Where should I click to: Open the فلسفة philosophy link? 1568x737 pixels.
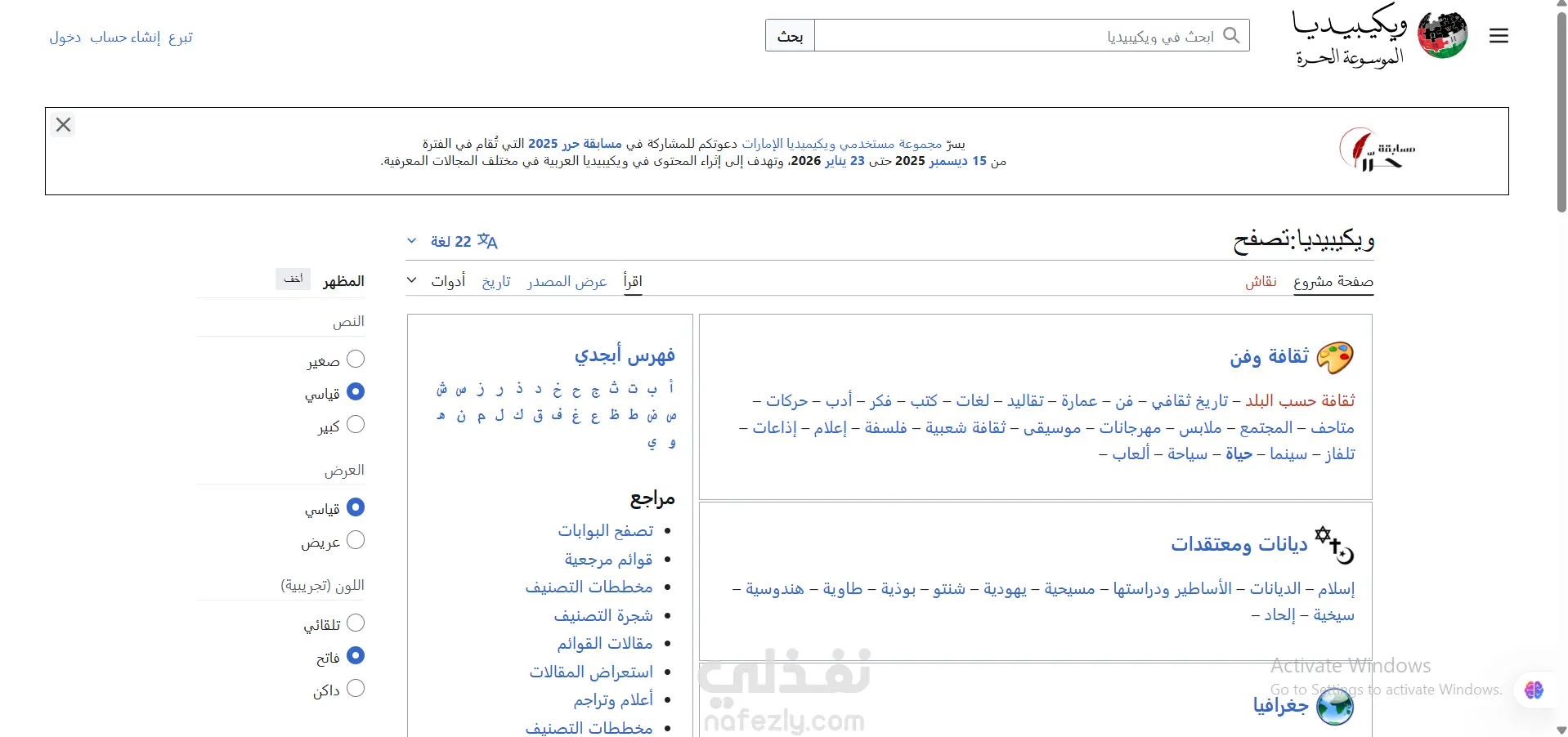click(885, 427)
